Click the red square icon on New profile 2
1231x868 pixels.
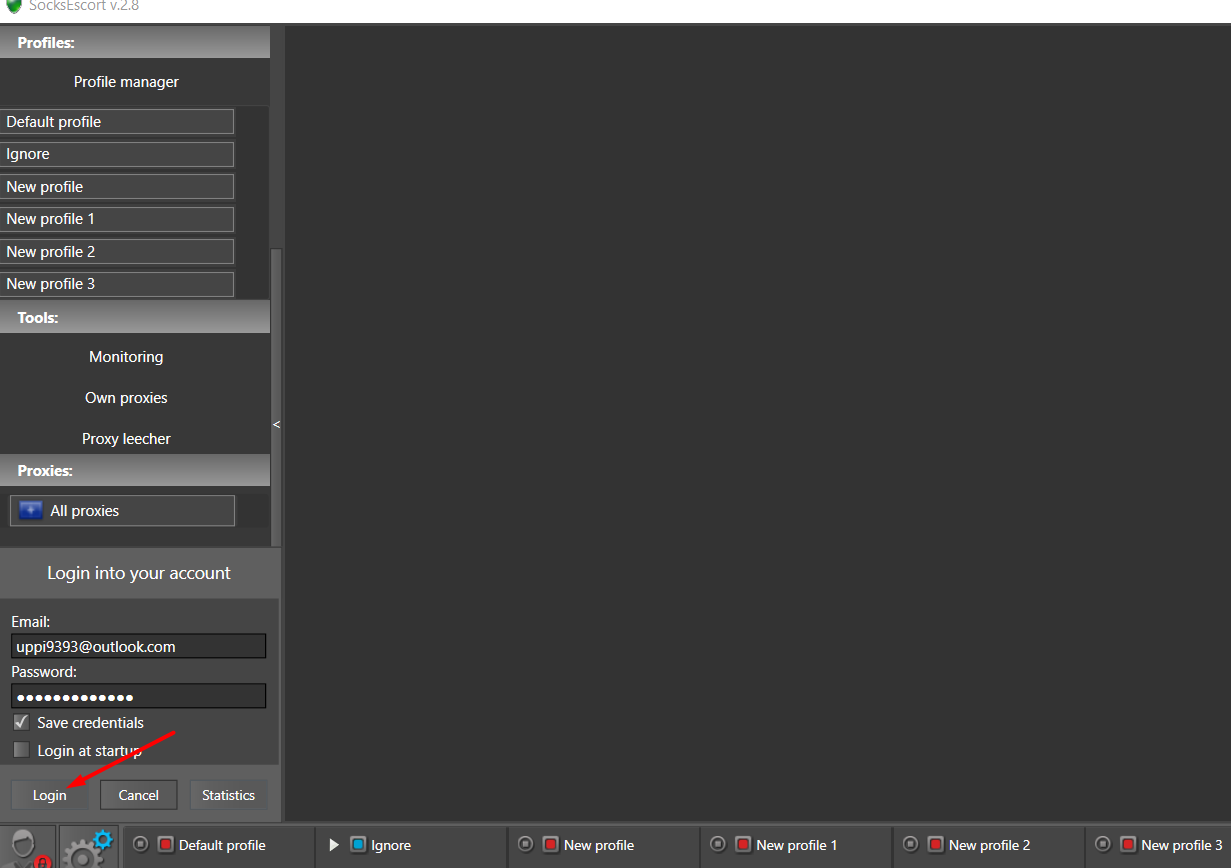click(x=935, y=845)
